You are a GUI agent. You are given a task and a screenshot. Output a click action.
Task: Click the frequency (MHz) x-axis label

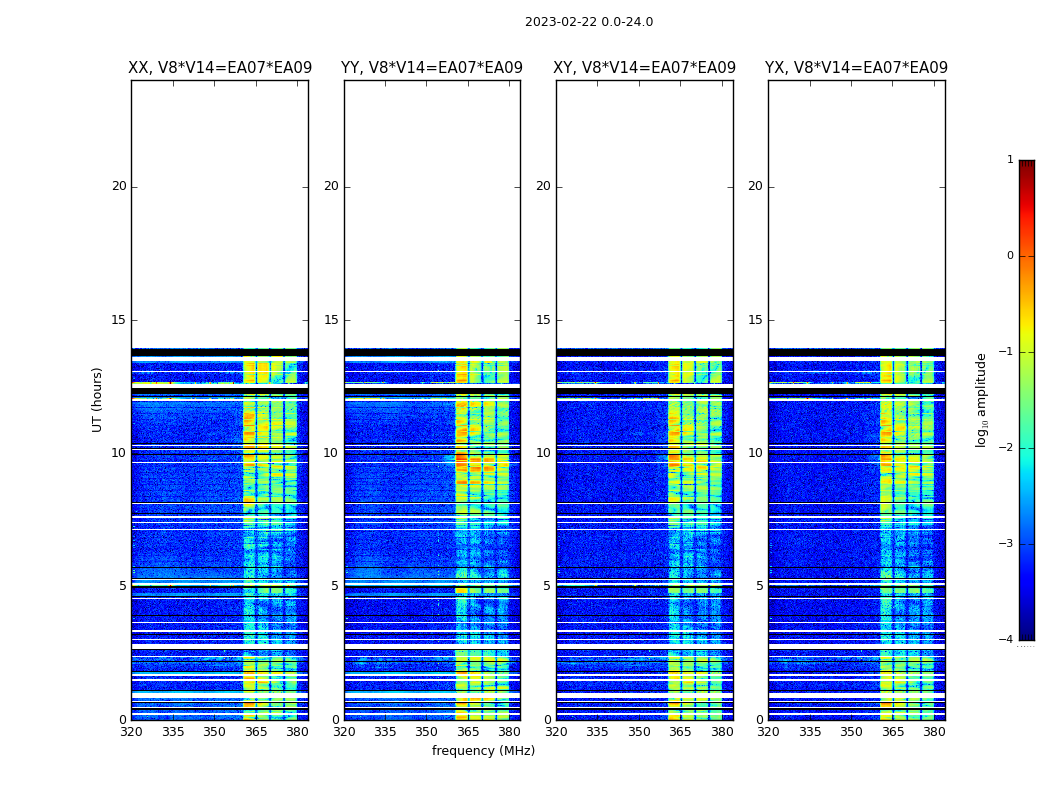point(483,751)
